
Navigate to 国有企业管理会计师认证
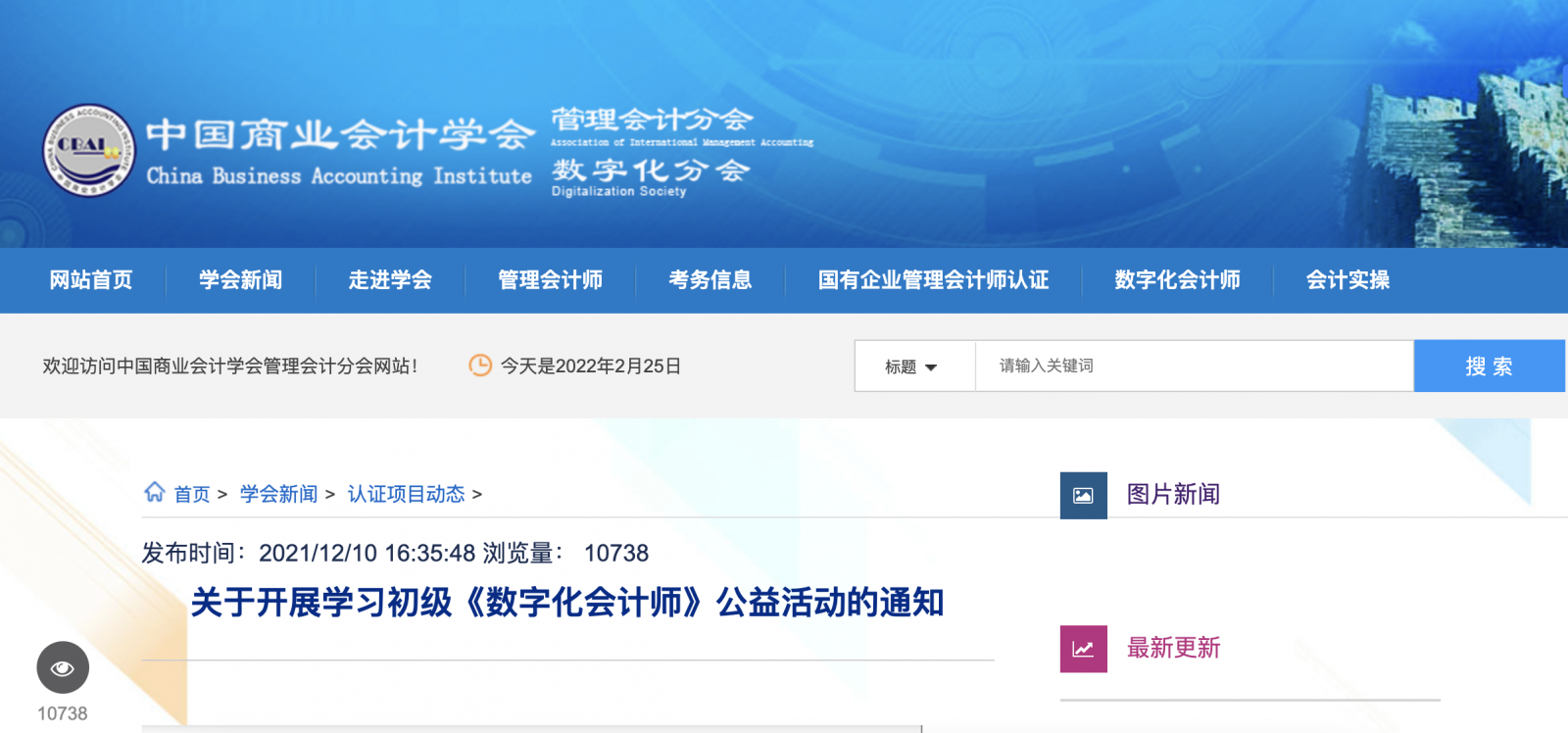[x=933, y=280]
